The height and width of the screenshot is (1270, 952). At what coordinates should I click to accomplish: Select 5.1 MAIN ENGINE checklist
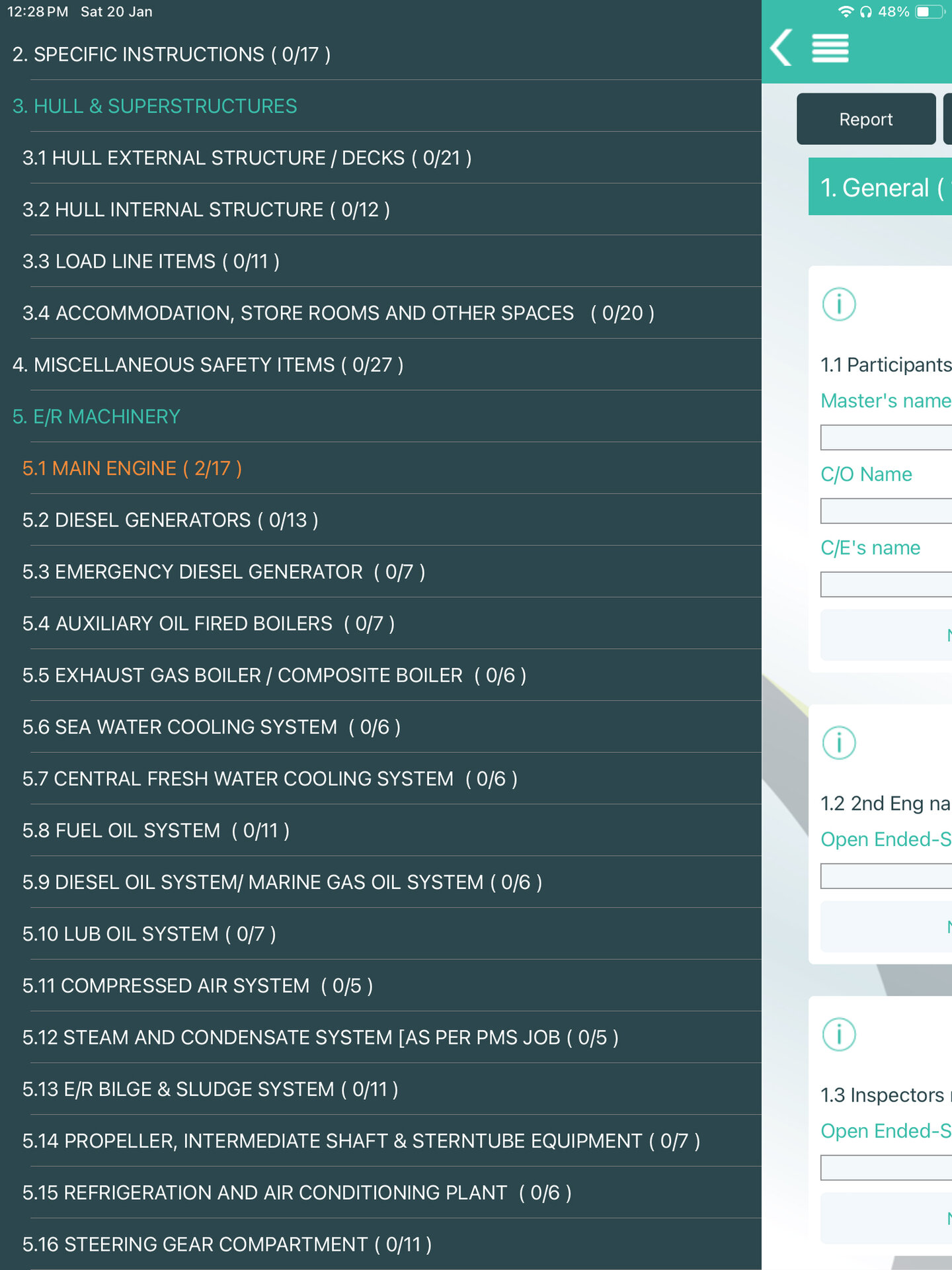coord(132,468)
